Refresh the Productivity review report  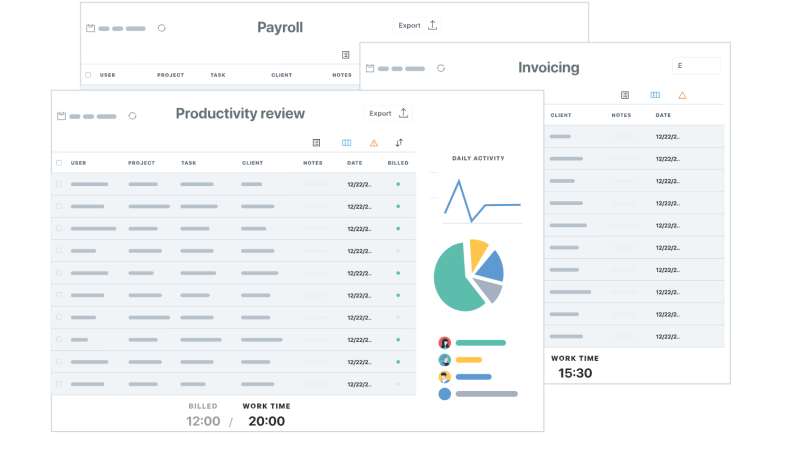[x=133, y=116]
